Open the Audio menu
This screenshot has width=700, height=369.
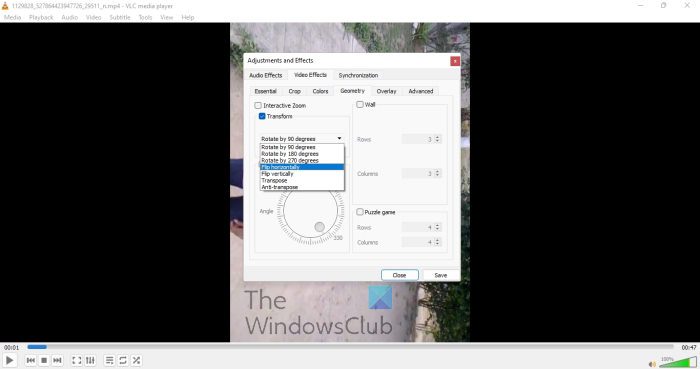[x=69, y=17]
